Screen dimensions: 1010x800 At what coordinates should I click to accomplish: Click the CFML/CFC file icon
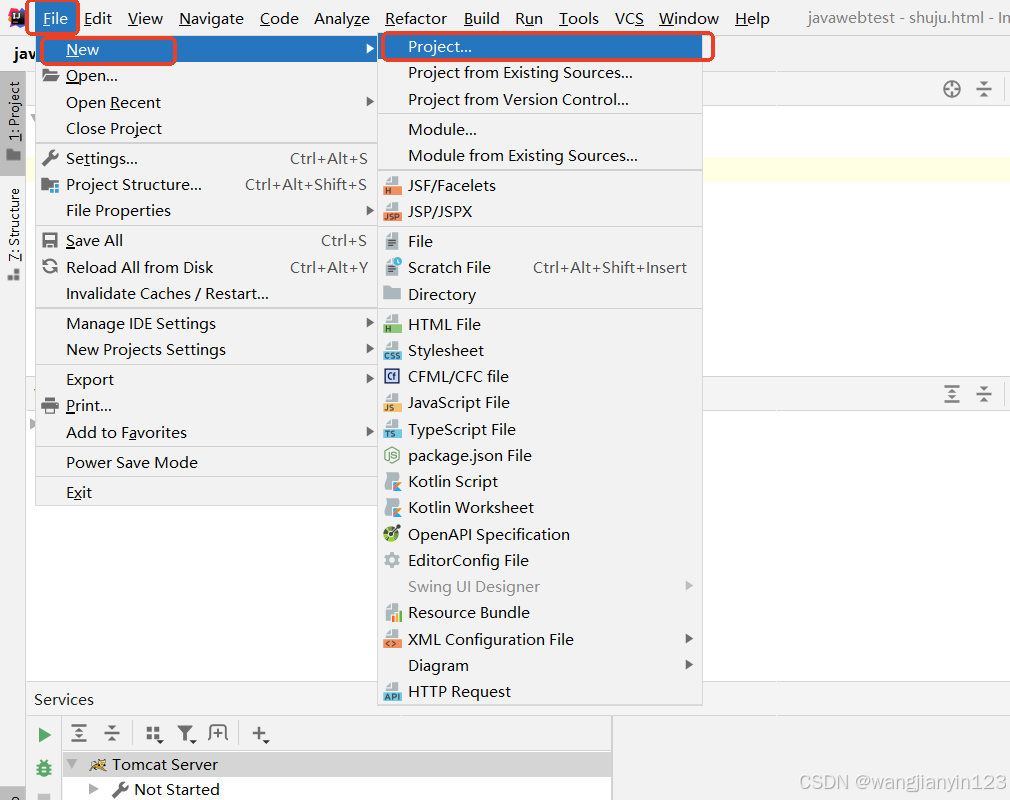(x=392, y=376)
